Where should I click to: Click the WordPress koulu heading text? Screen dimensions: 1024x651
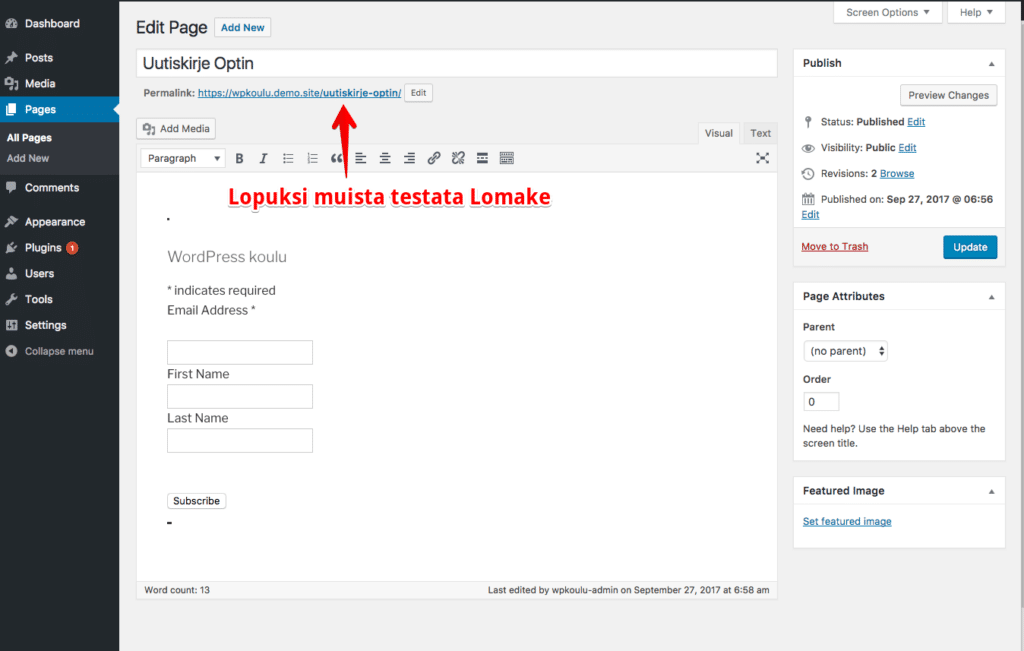tap(227, 257)
